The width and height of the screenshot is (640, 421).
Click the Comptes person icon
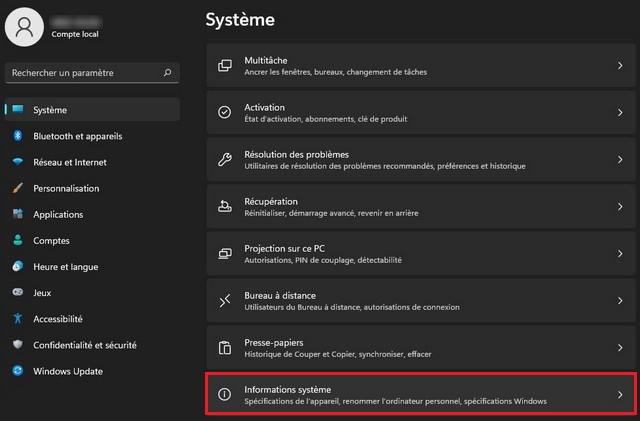(18, 240)
